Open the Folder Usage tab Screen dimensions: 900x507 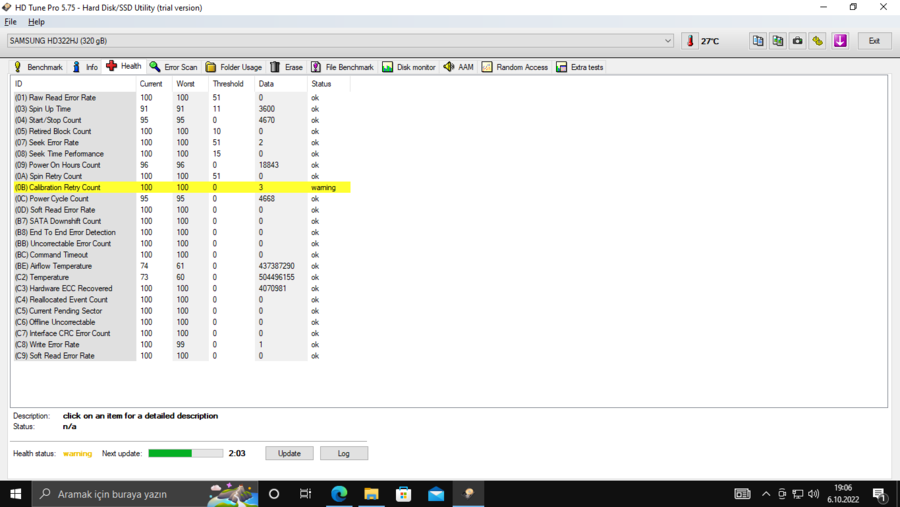coord(234,67)
